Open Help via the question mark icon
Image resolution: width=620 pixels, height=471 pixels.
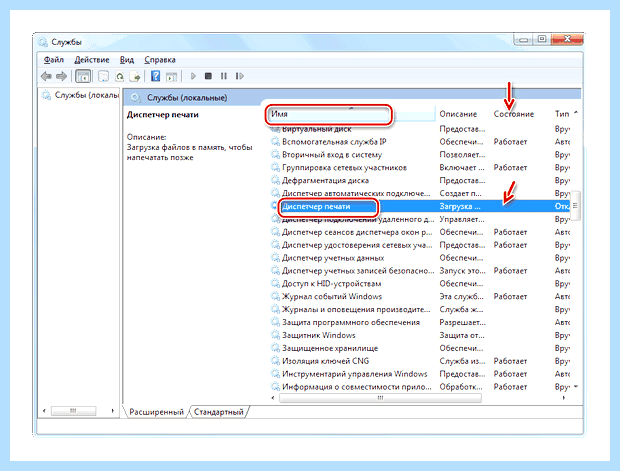click(x=156, y=76)
